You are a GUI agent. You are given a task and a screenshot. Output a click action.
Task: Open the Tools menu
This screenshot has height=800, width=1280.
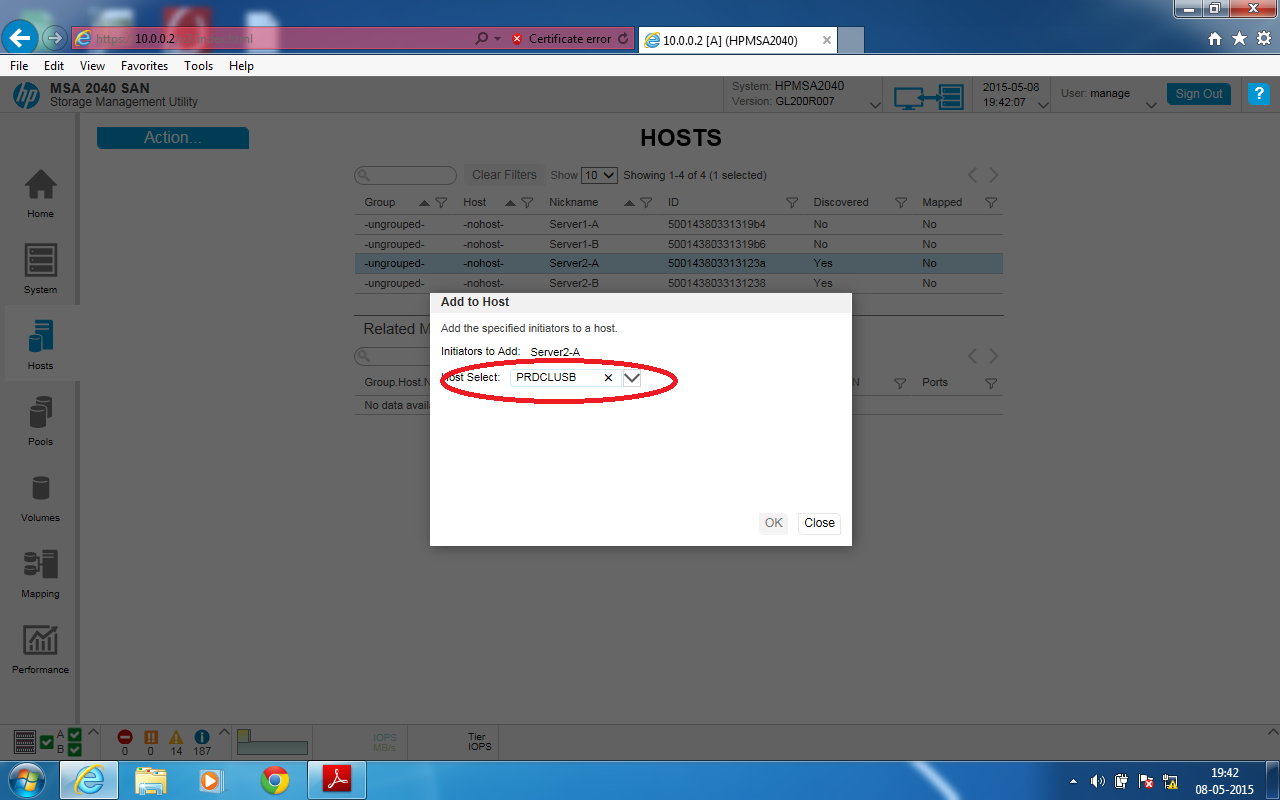coord(198,65)
